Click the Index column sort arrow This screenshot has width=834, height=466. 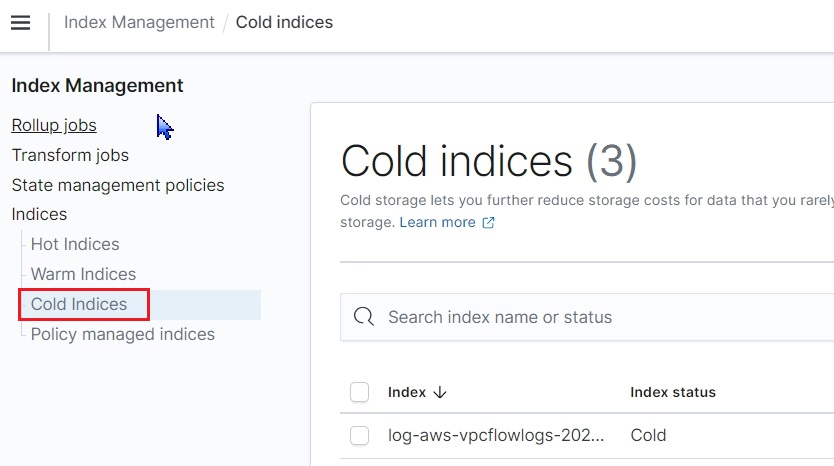[x=440, y=393]
